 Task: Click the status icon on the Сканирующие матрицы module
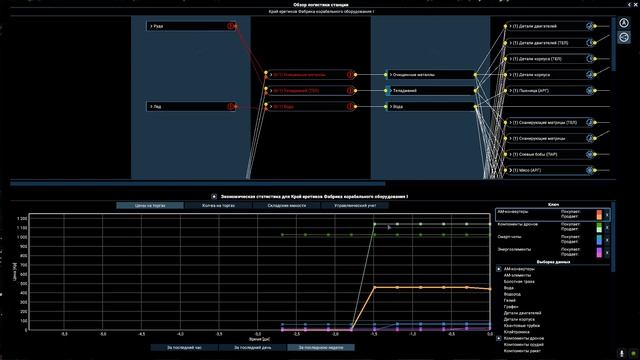tap(589, 138)
